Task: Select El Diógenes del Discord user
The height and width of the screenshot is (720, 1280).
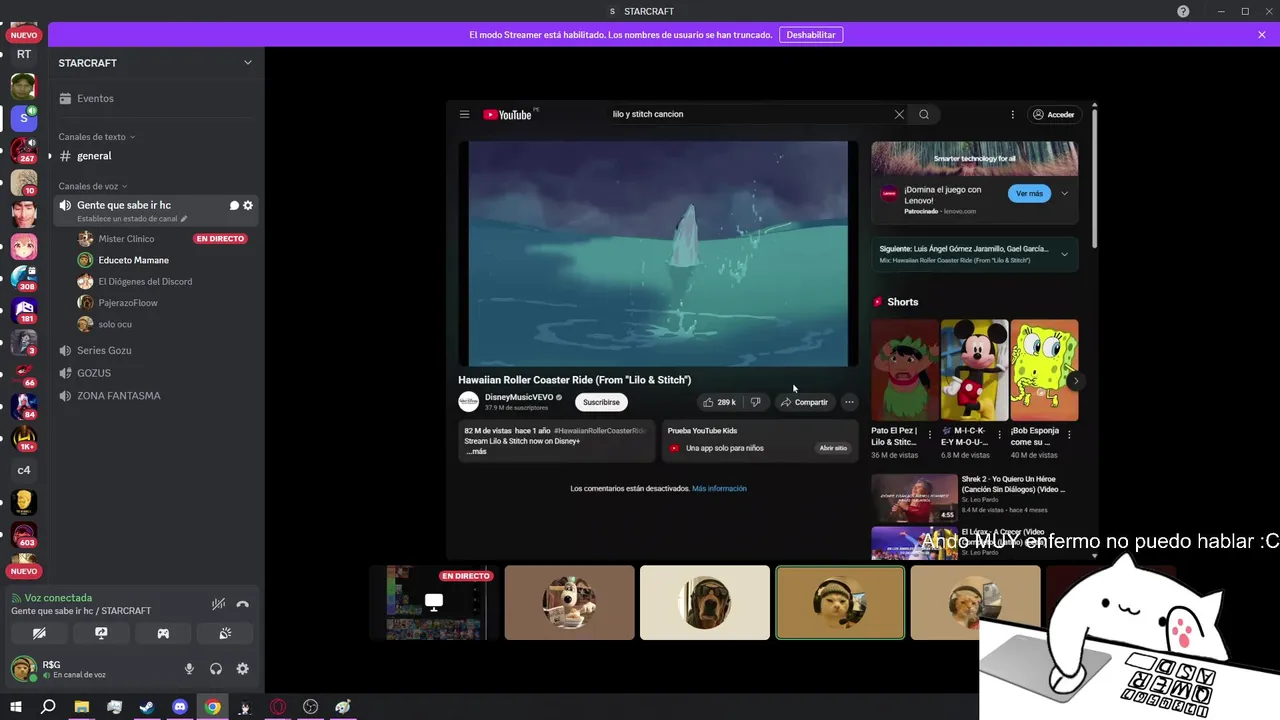Action: pos(145,281)
